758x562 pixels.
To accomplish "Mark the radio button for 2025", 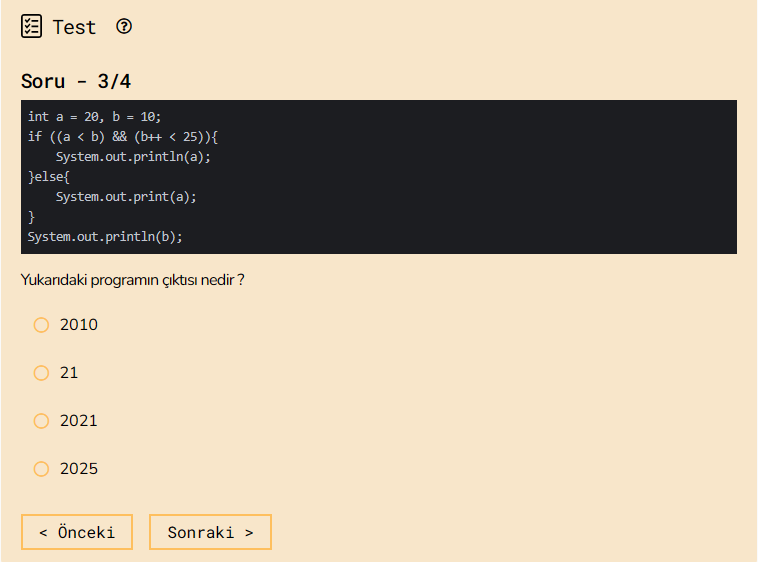I will click(x=41, y=469).
